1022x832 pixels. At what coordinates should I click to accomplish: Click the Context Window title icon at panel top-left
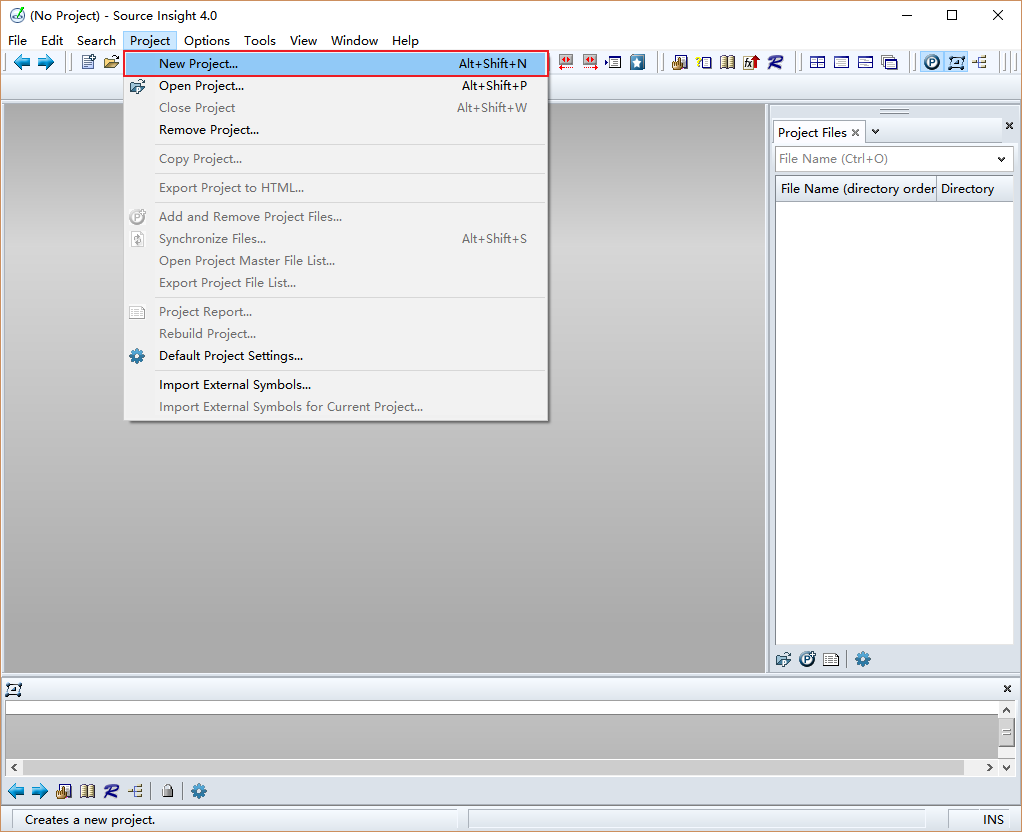(14, 689)
